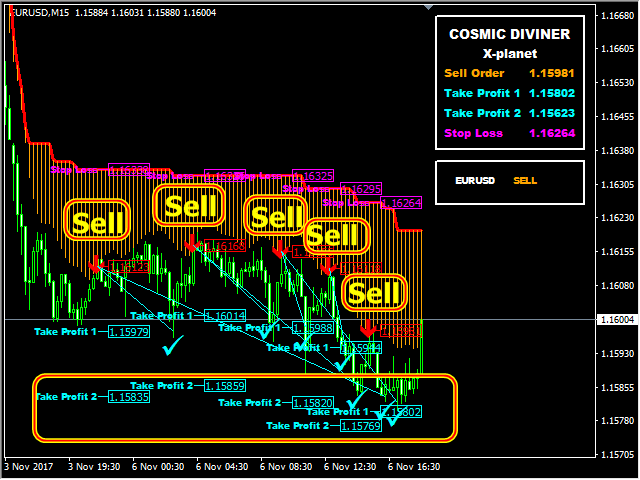Click the COSMIC DIVINER panel title

coord(509,34)
